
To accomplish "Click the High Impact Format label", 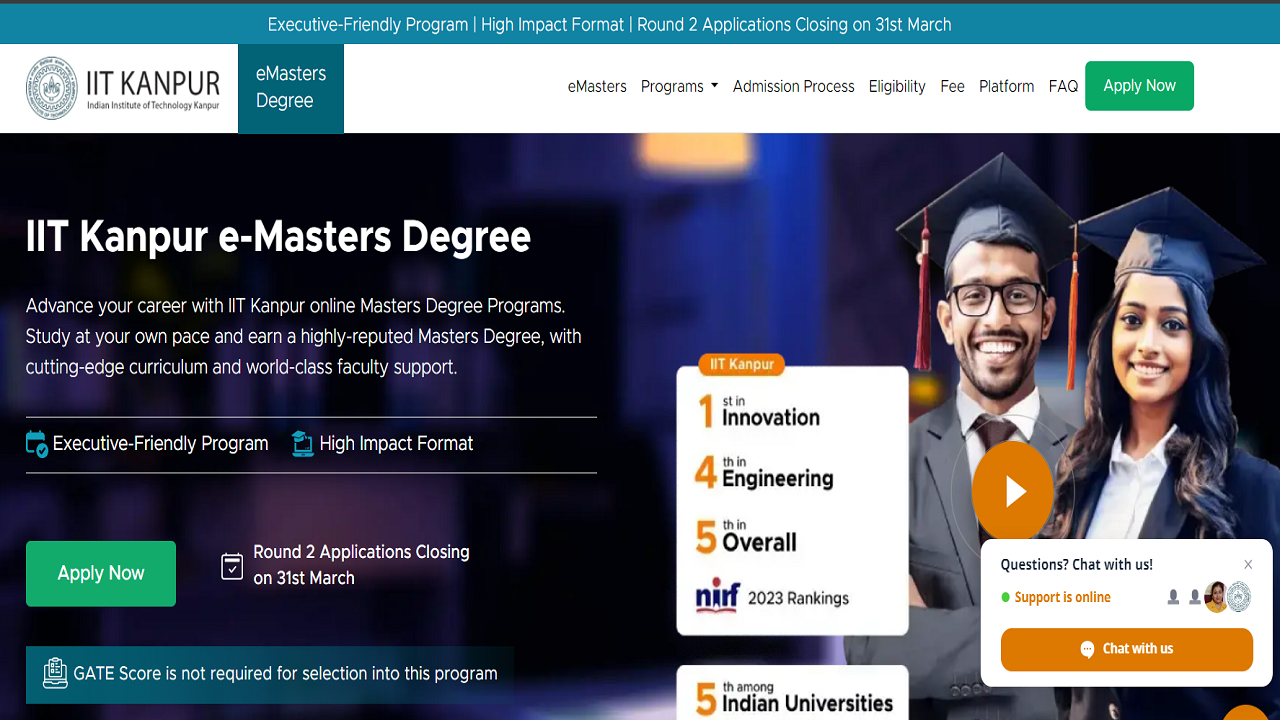I will click(396, 444).
